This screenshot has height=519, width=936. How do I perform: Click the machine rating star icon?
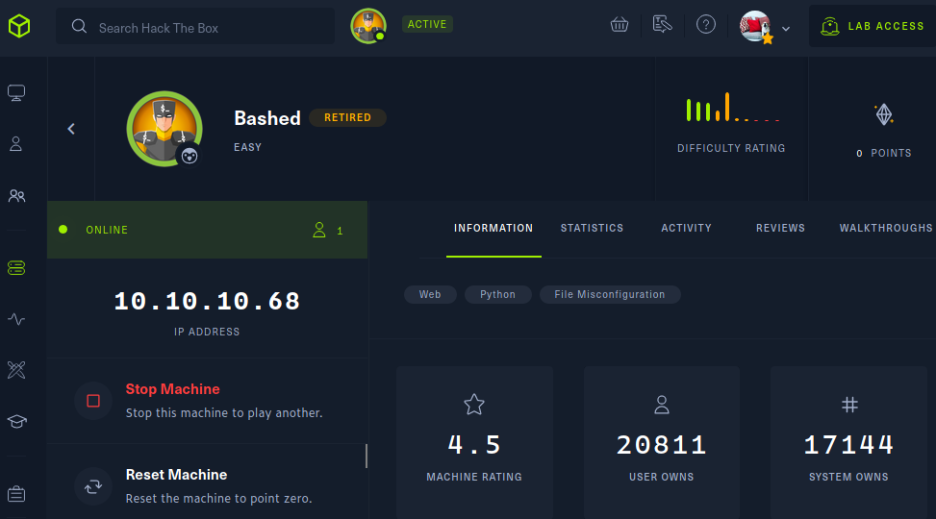[x=474, y=404]
